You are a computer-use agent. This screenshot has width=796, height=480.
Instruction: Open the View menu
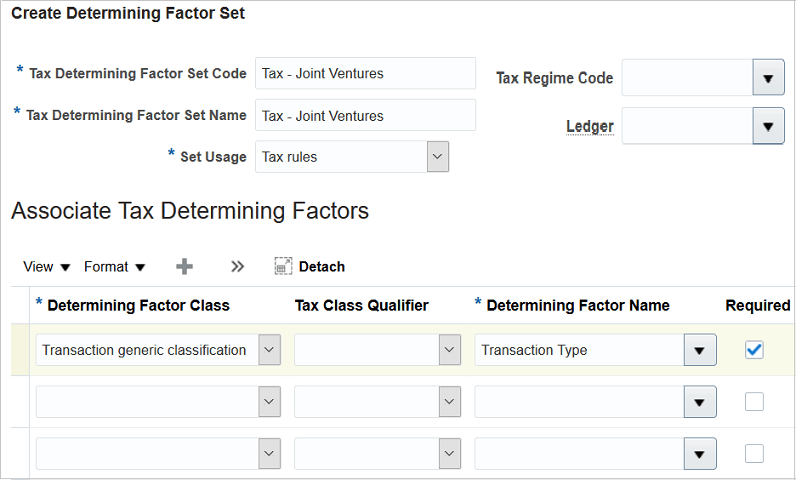47,267
